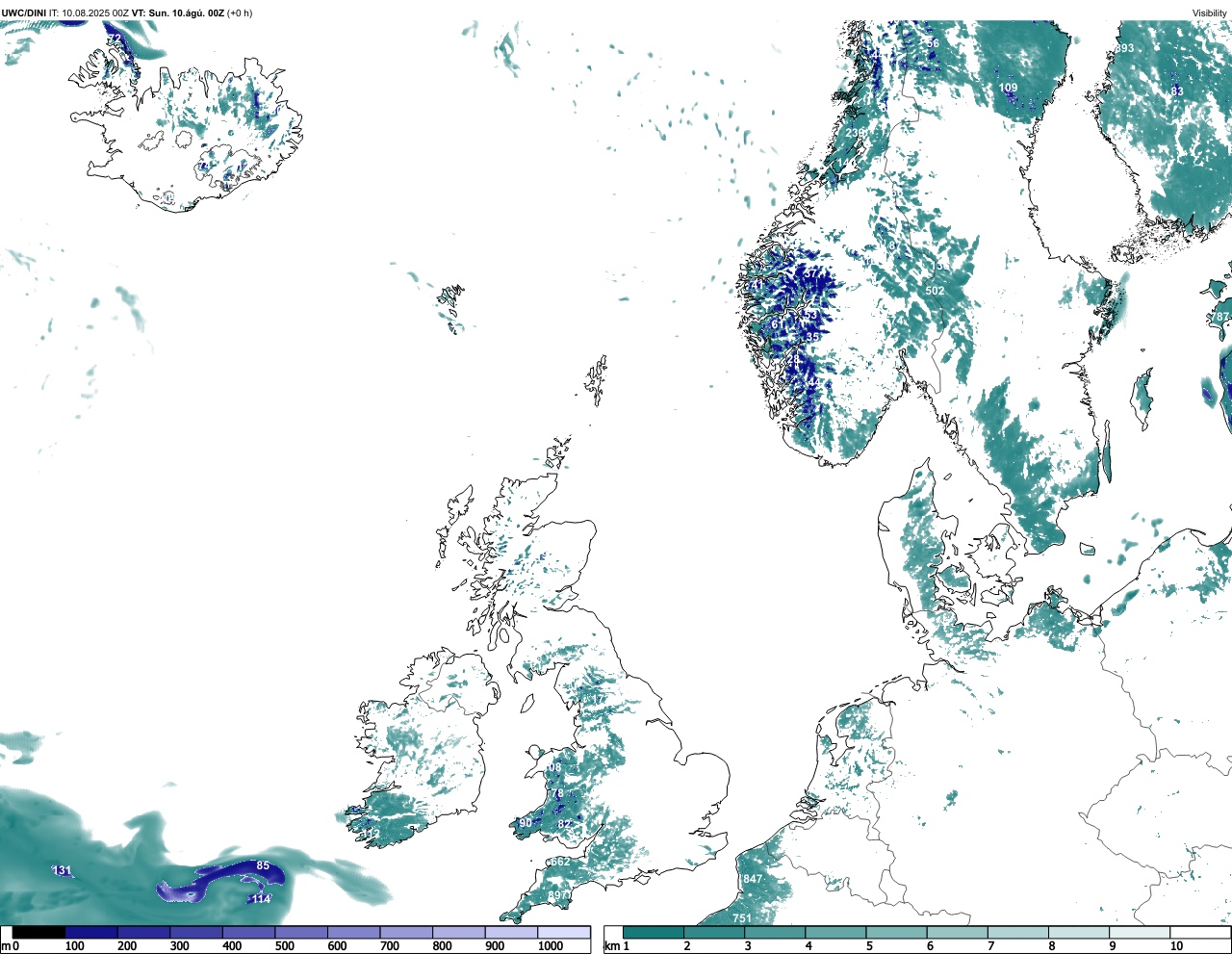Click the '114' value south of the fog bank
1232x954 pixels.
pyautogui.click(x=261, y=899)
